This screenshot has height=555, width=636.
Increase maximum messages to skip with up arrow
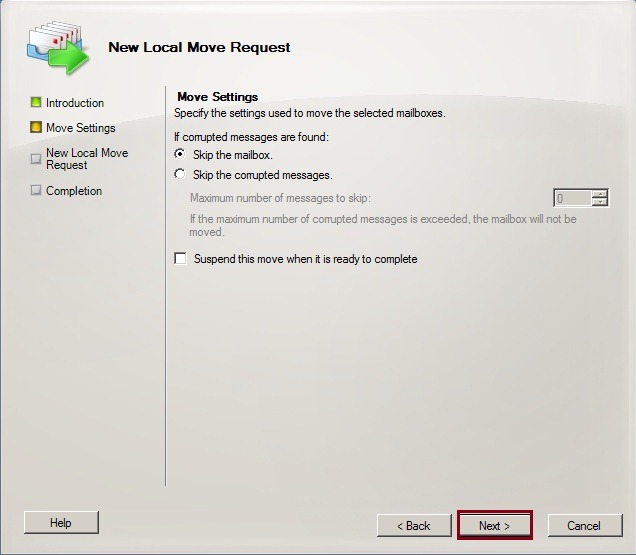coord(599,193)
